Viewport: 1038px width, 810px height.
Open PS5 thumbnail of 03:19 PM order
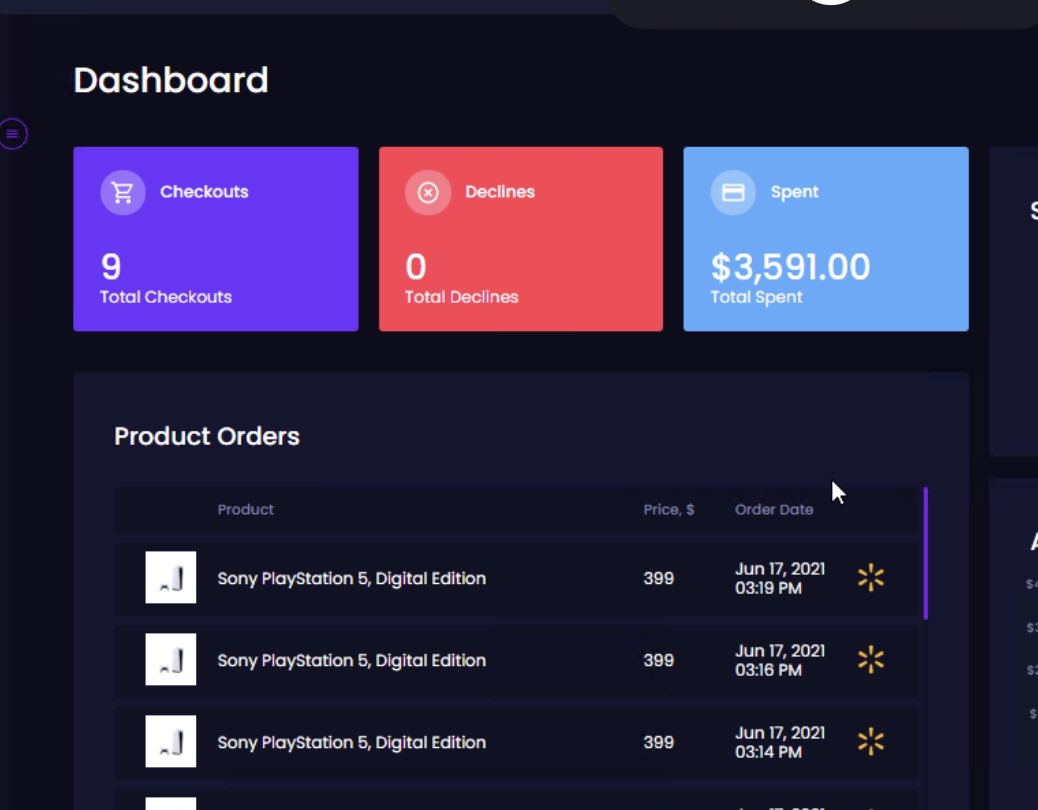(x=171, y=577)
